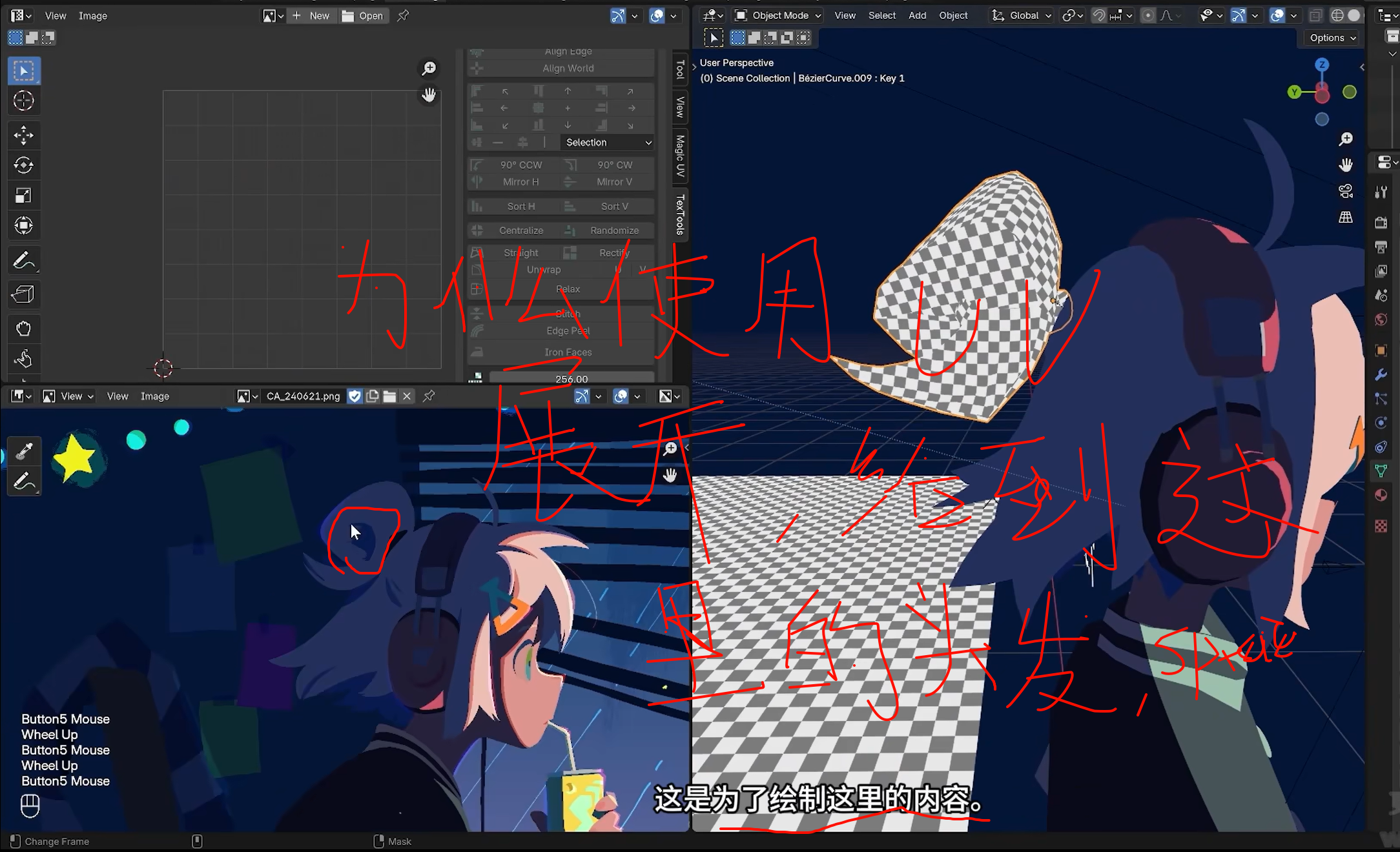Select the Annotate tool in image editor
This screenshot has height=852, width=1400.
pos(24,481)
